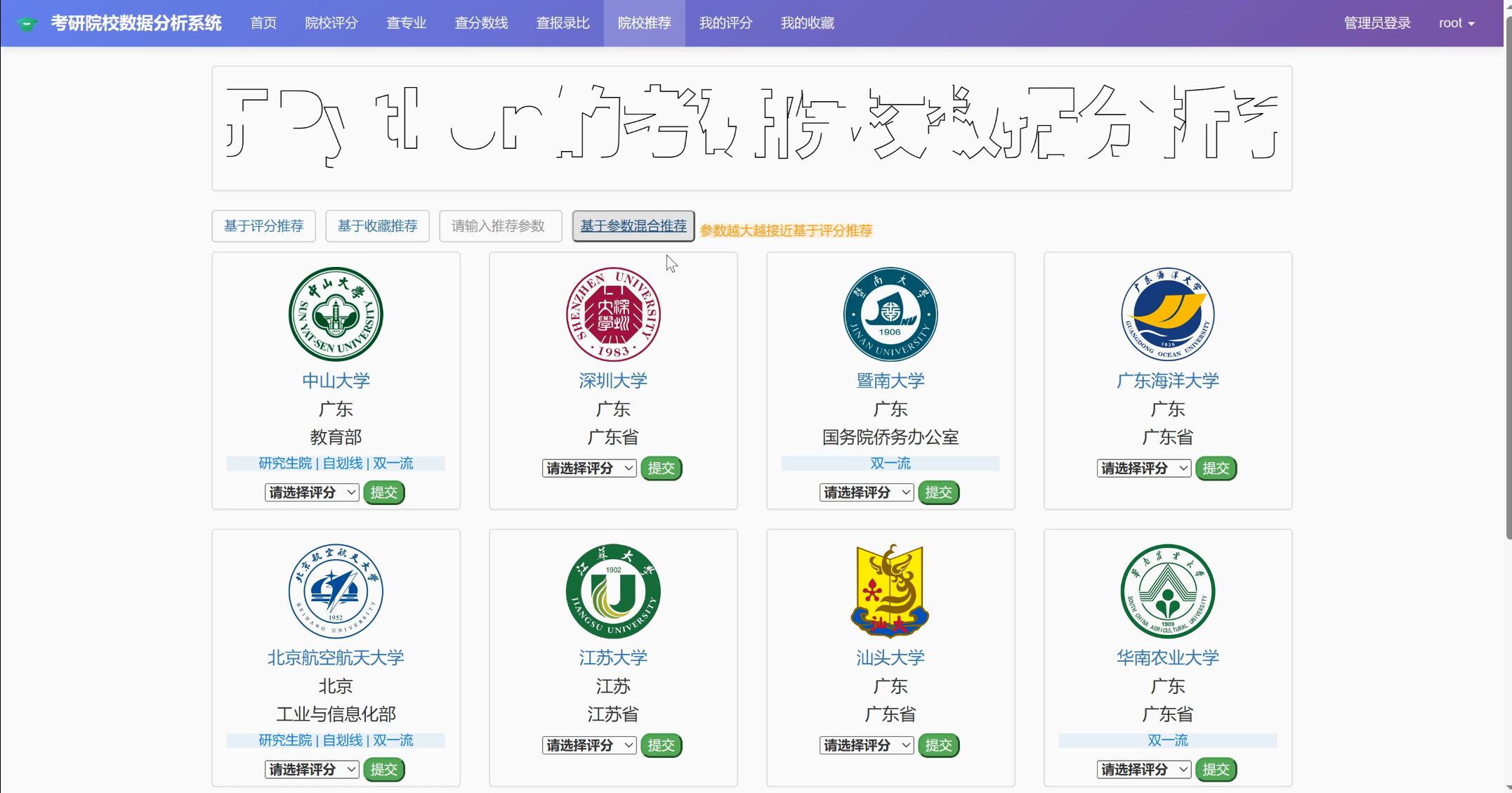Click the 双一流 tag under 华南农业大学

tap(1168, 740)
